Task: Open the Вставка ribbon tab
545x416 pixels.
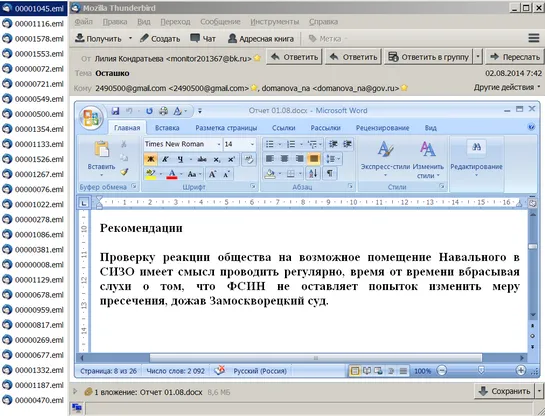Action: tap(167, 128)
